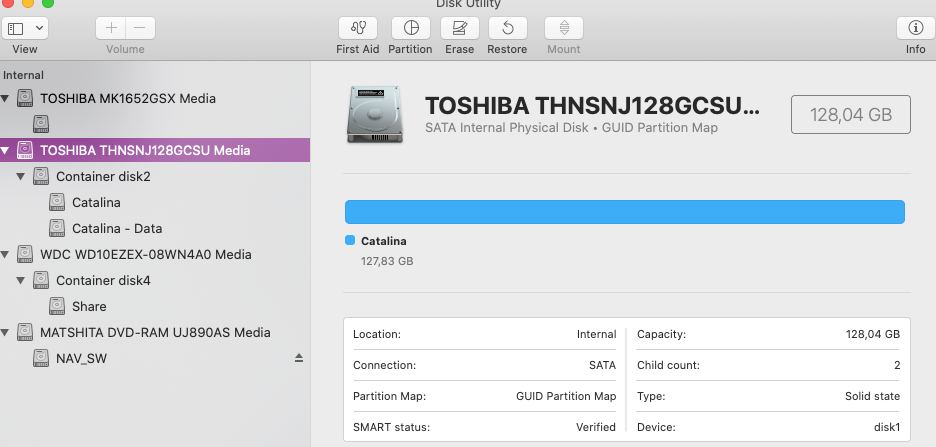The image size is (936, 447).
Task: Select TOSHIBA THNSNJ128GCSU Media row
Action: point(155,150)
